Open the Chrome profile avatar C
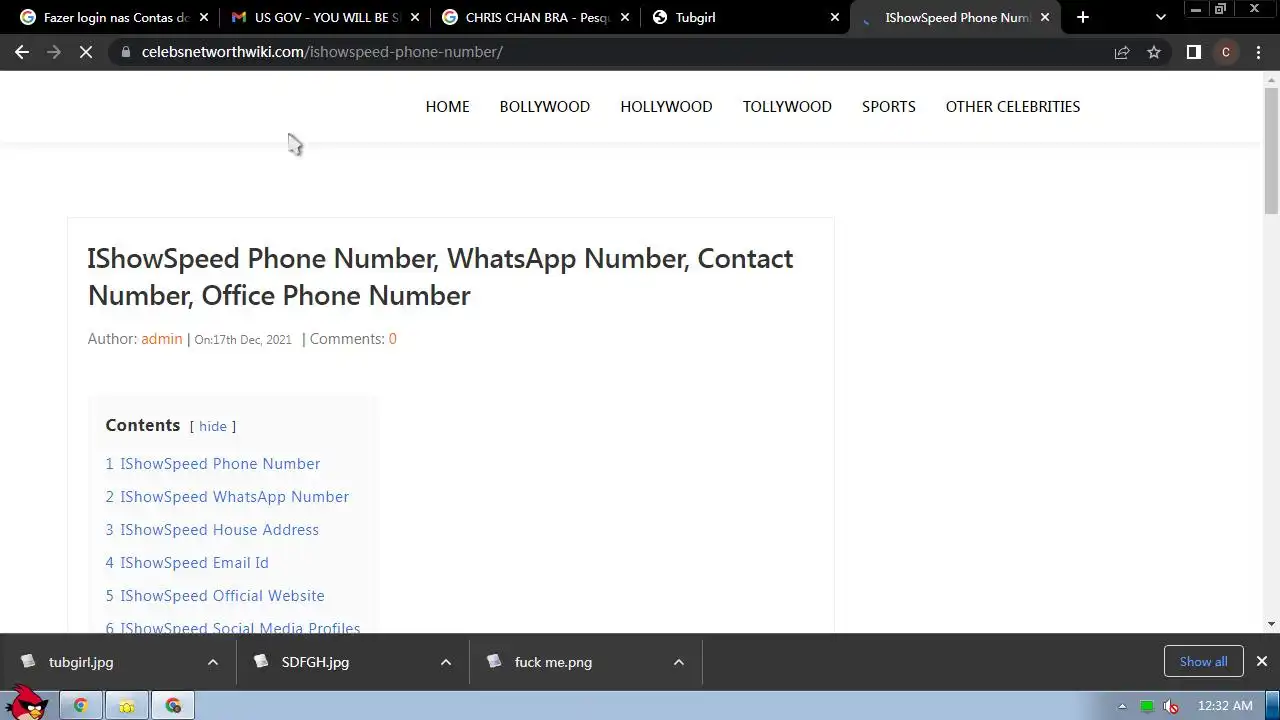 [x=1226, y=52]
